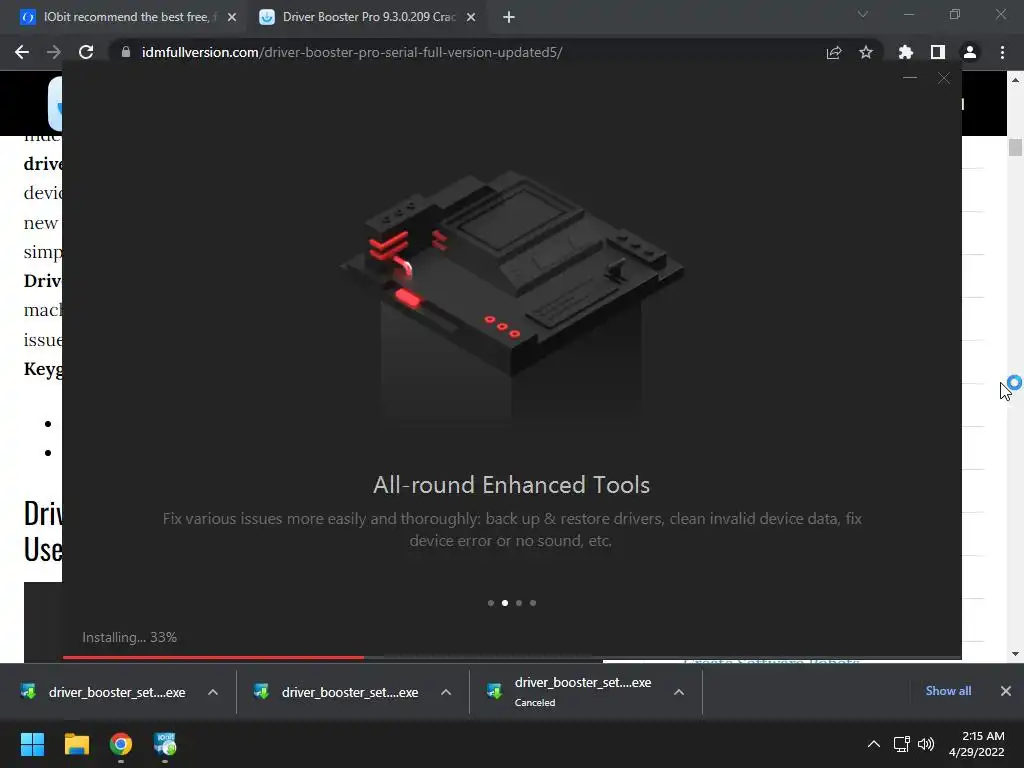Click the address bar URL
This screenshot has height=768, width=1024.
click(x=352, y=52)
